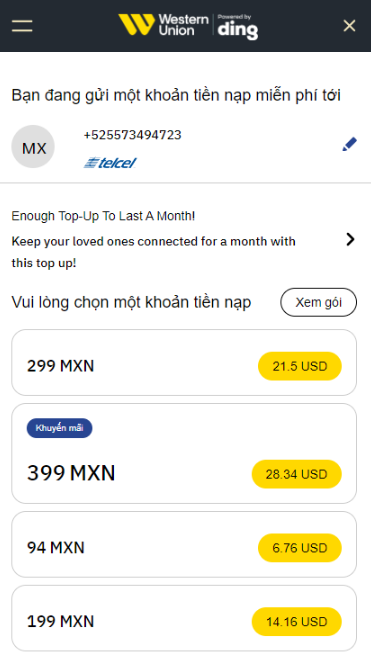Select the 199 MXN top-up option
This screenshot has width=371, height=657.
pyautogui.click(x=184, y=618)
